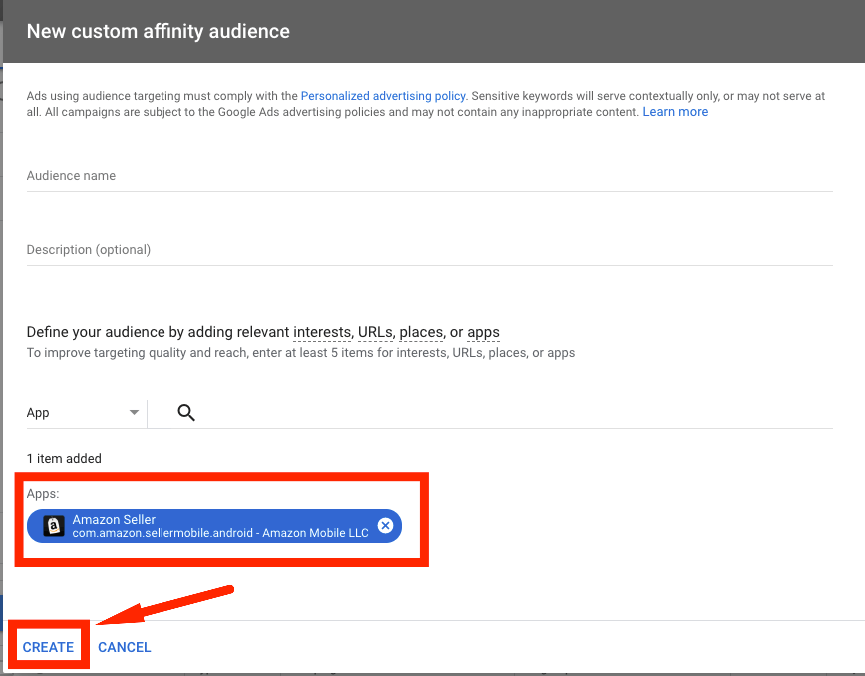Click the magnifying glass search icon
The image size is (865, 676).
(185, 413)
